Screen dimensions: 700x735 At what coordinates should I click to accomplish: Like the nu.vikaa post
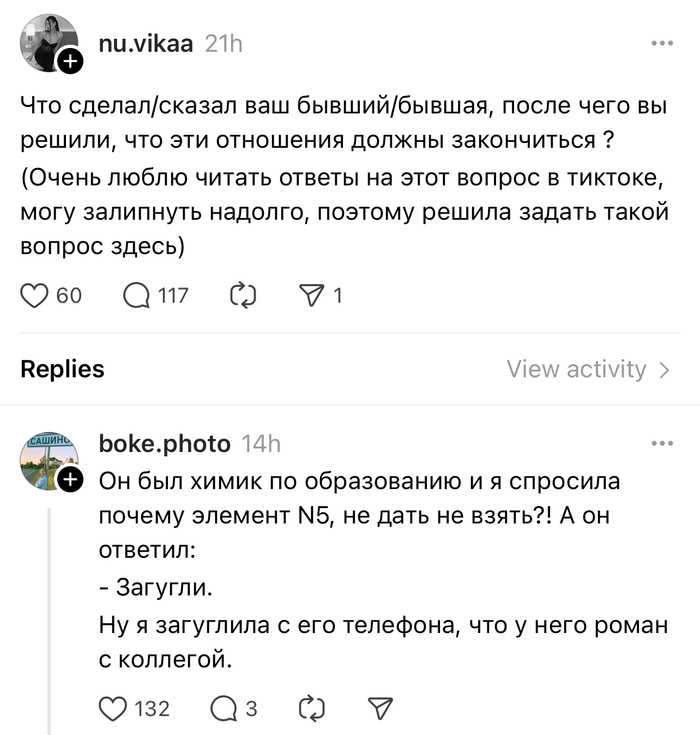click(x=36, y=295)
